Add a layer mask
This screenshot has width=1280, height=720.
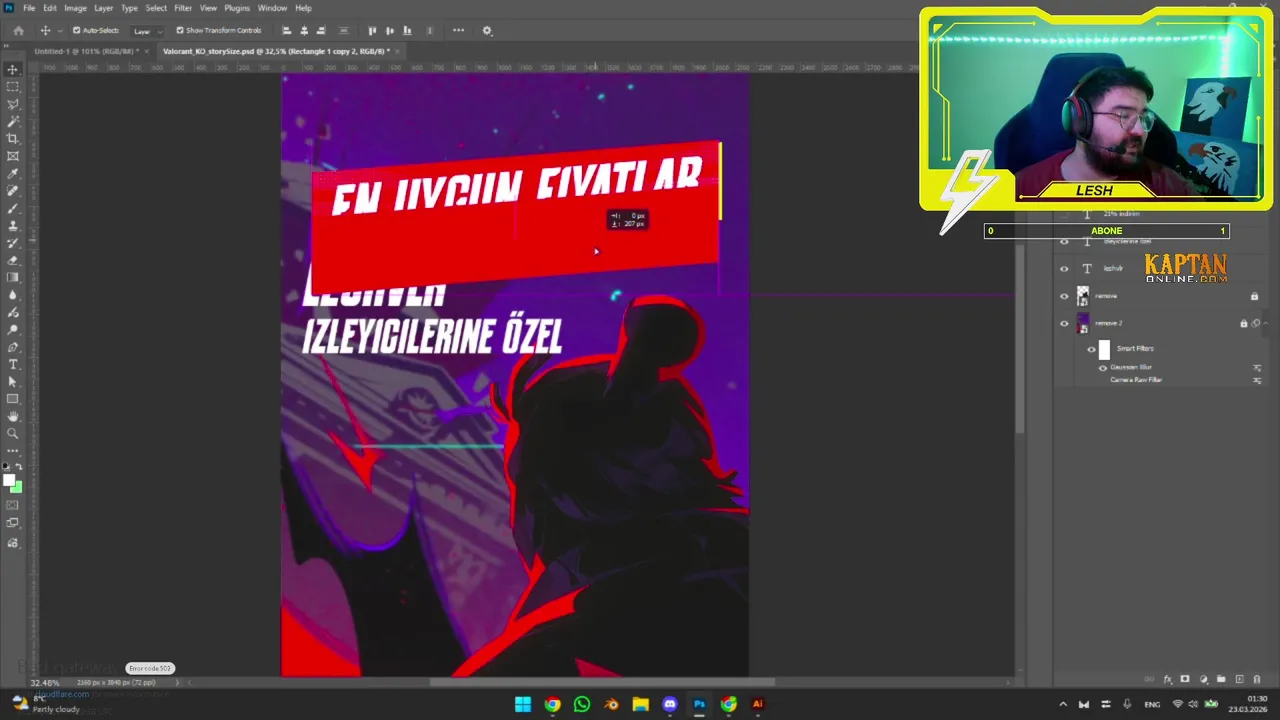pos(1185,679)
